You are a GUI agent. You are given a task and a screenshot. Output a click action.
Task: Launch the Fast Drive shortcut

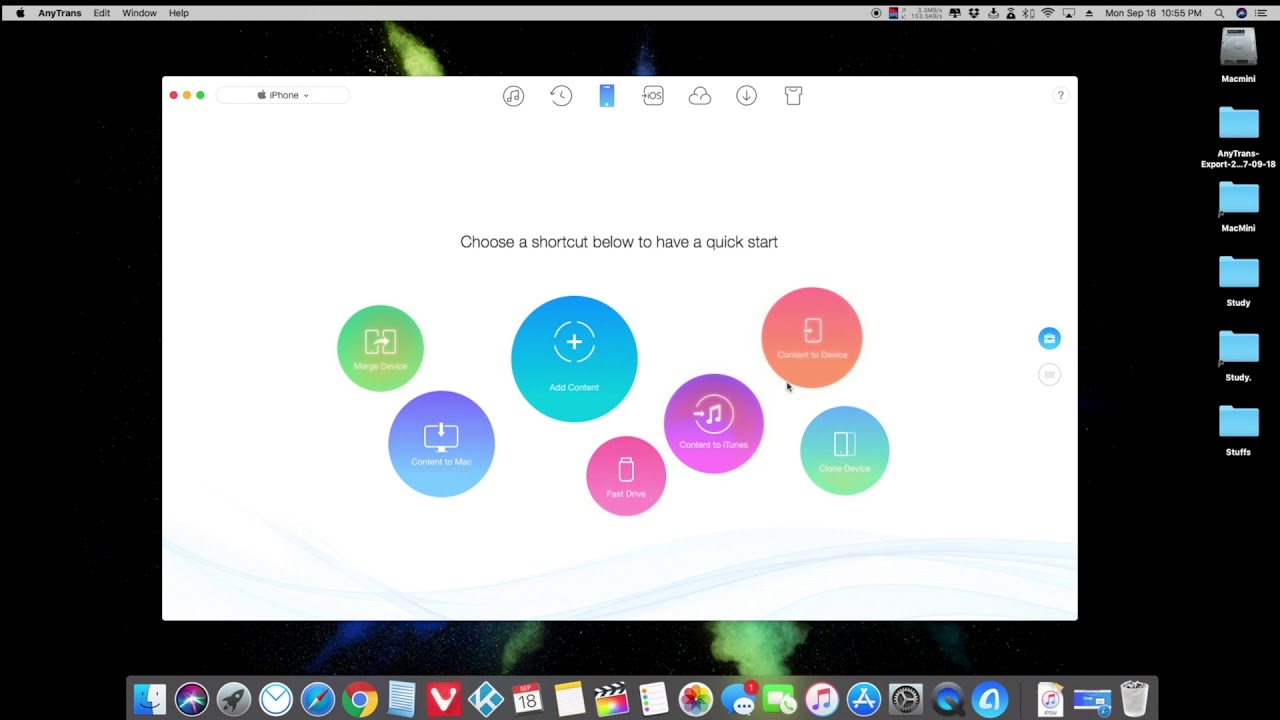click(626, 476)
